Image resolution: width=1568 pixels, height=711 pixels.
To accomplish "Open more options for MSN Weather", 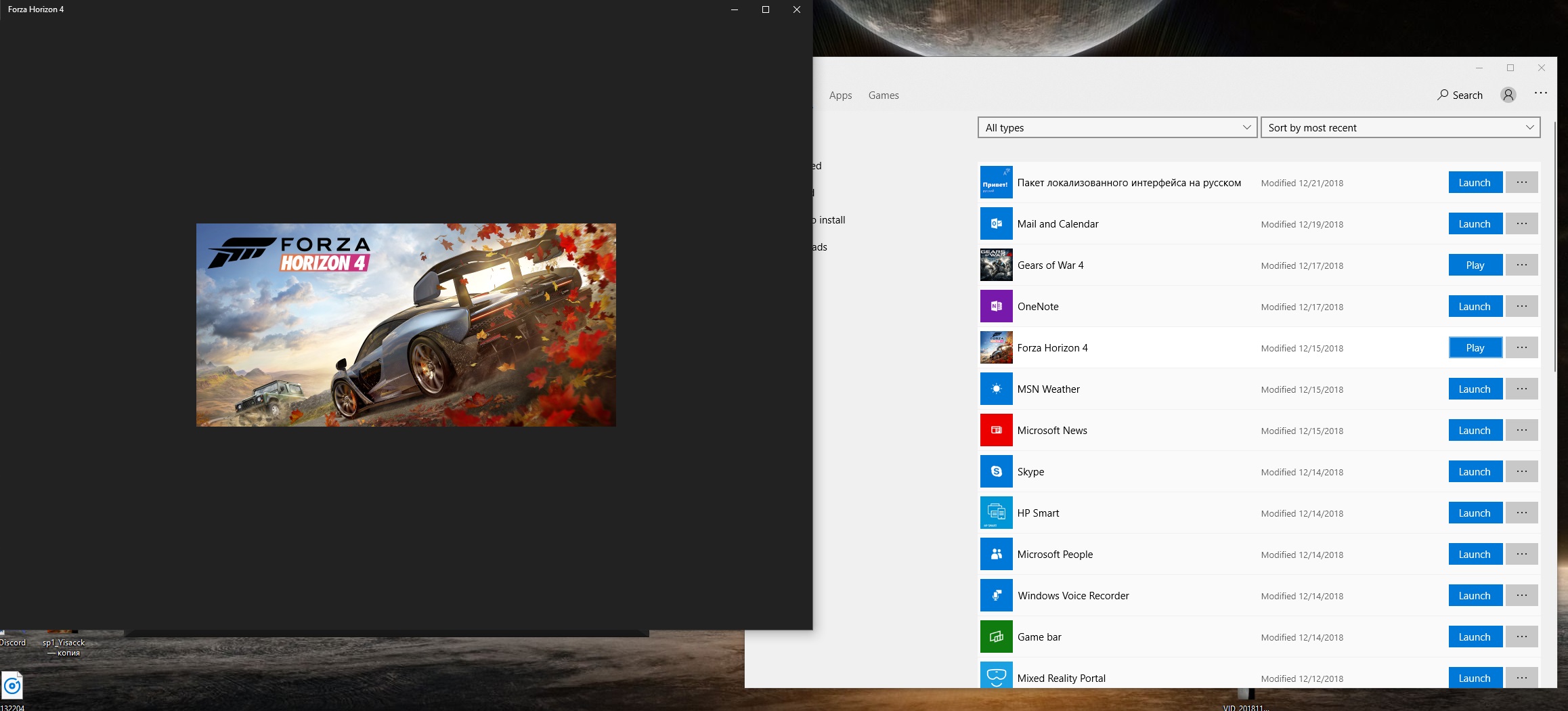I will 1521,389.
